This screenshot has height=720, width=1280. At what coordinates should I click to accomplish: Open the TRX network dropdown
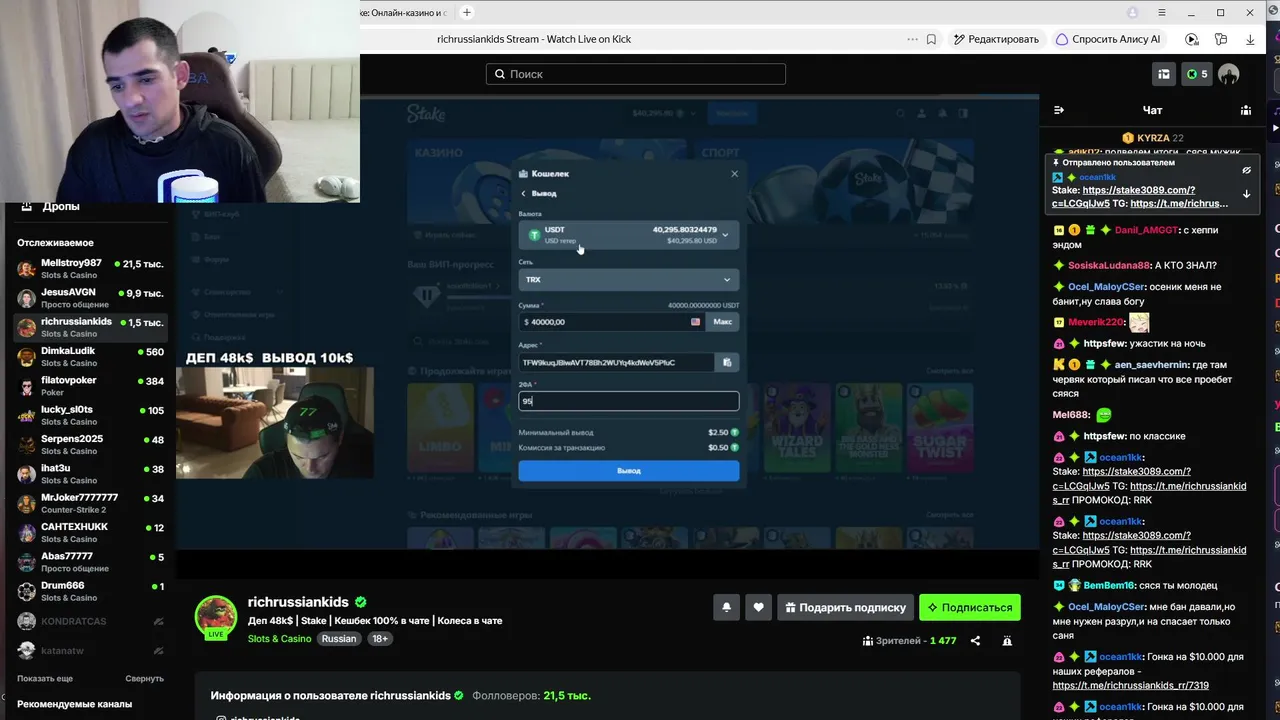(629, 280)
